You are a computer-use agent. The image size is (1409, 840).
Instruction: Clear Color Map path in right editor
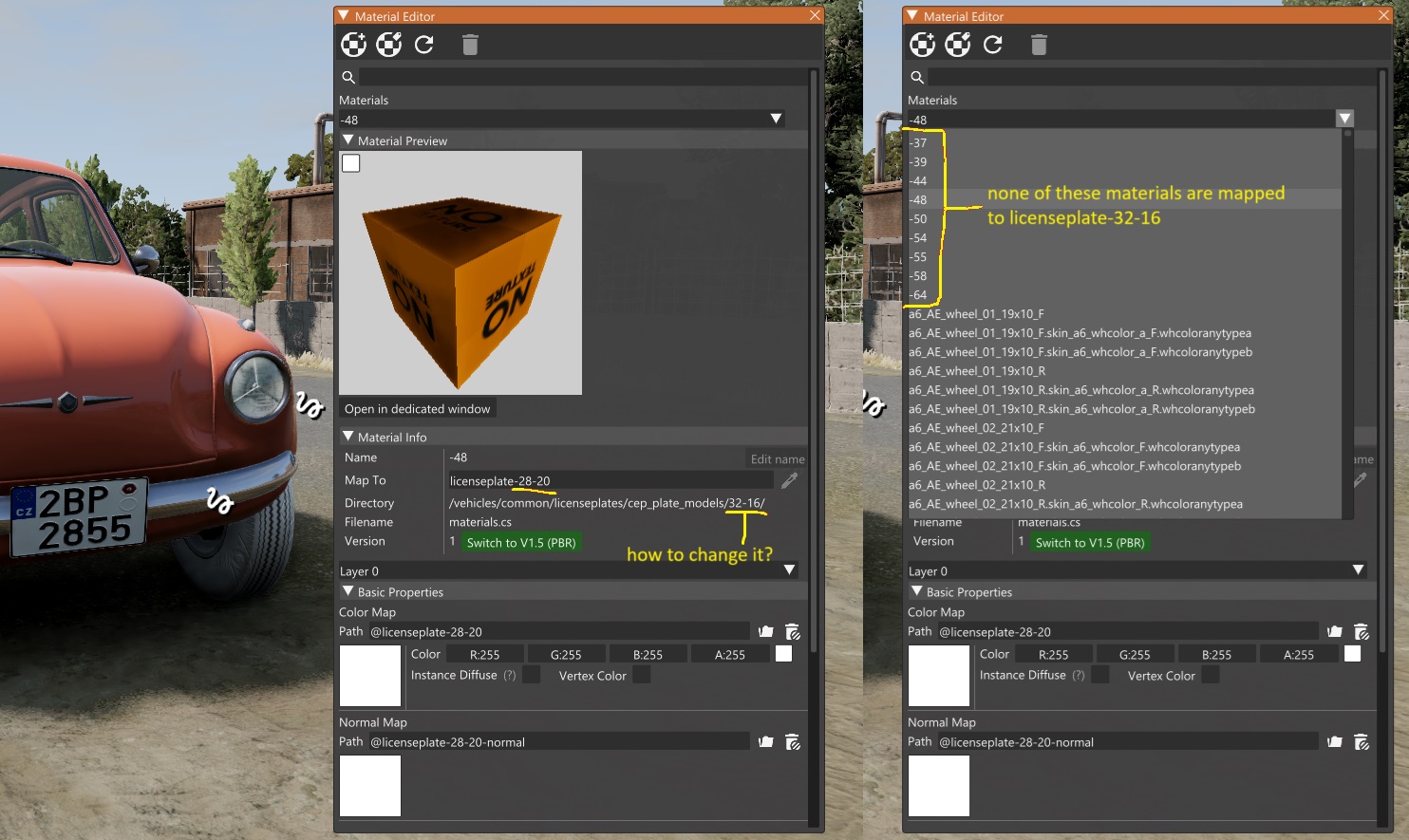click(x=1362, y=632)
